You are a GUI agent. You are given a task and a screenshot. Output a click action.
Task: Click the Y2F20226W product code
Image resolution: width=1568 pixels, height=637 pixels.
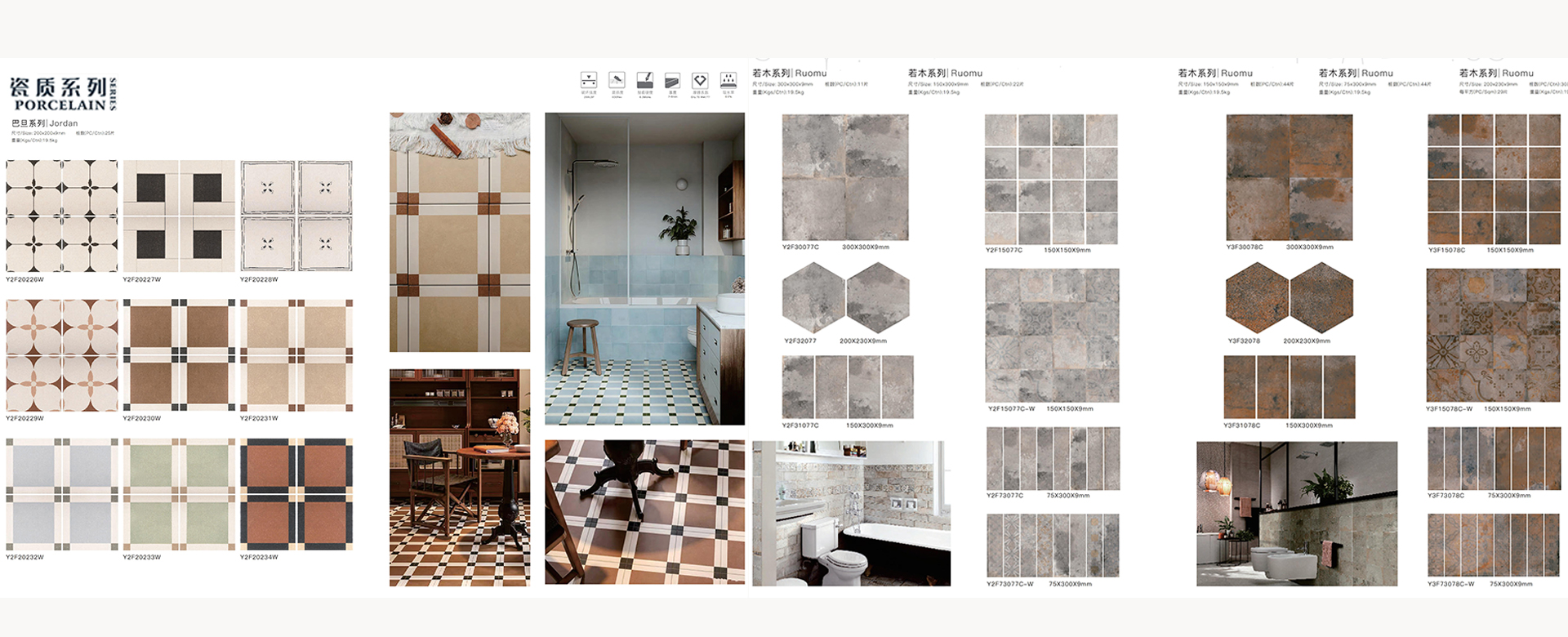click(x=24, y=279)
